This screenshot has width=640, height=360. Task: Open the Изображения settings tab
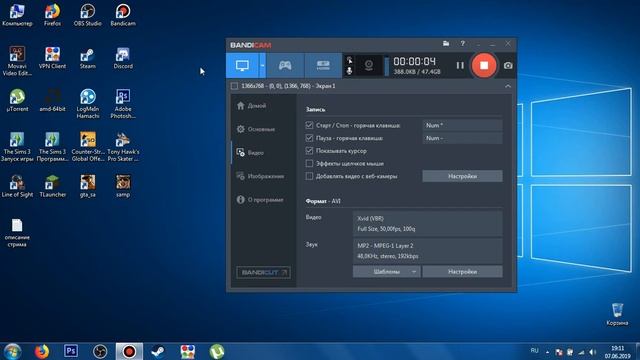tap(264, 176)
